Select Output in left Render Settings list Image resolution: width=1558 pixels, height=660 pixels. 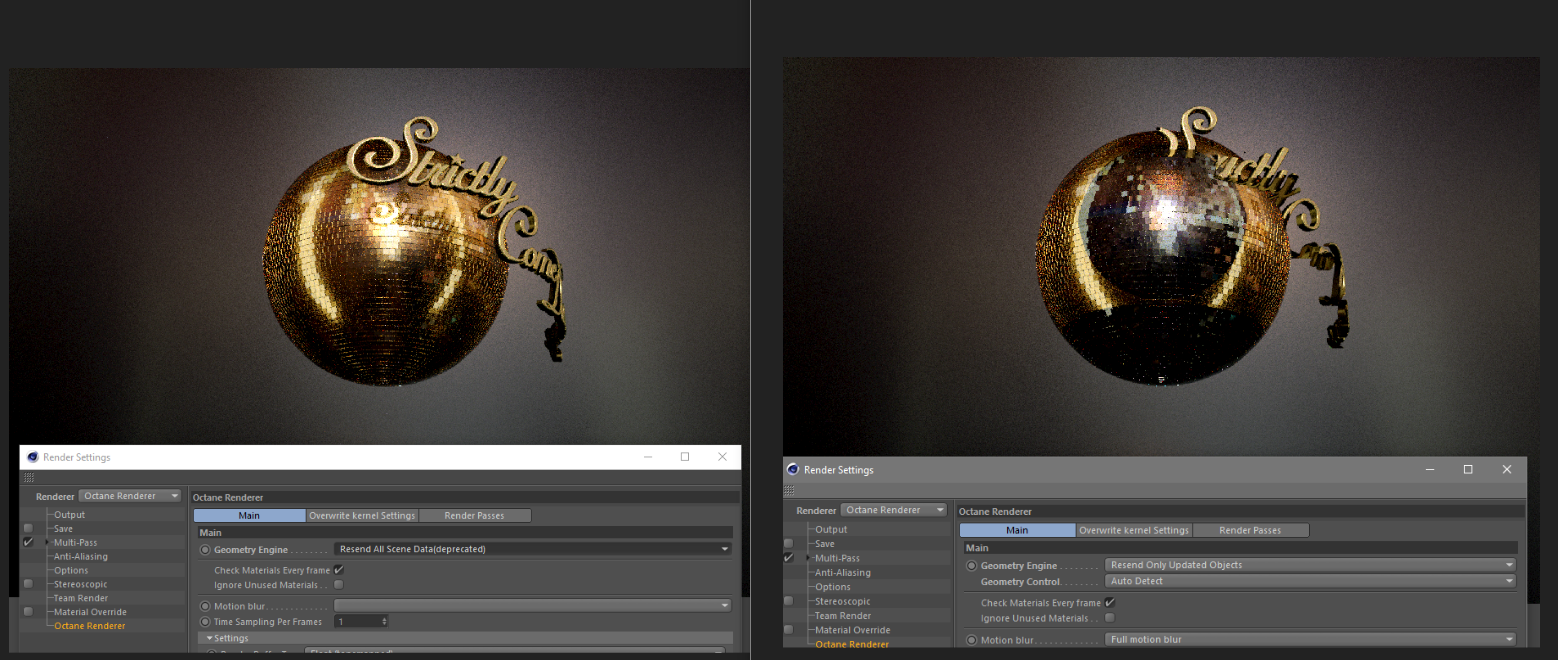pyautogui.click(x=69, y=515)
